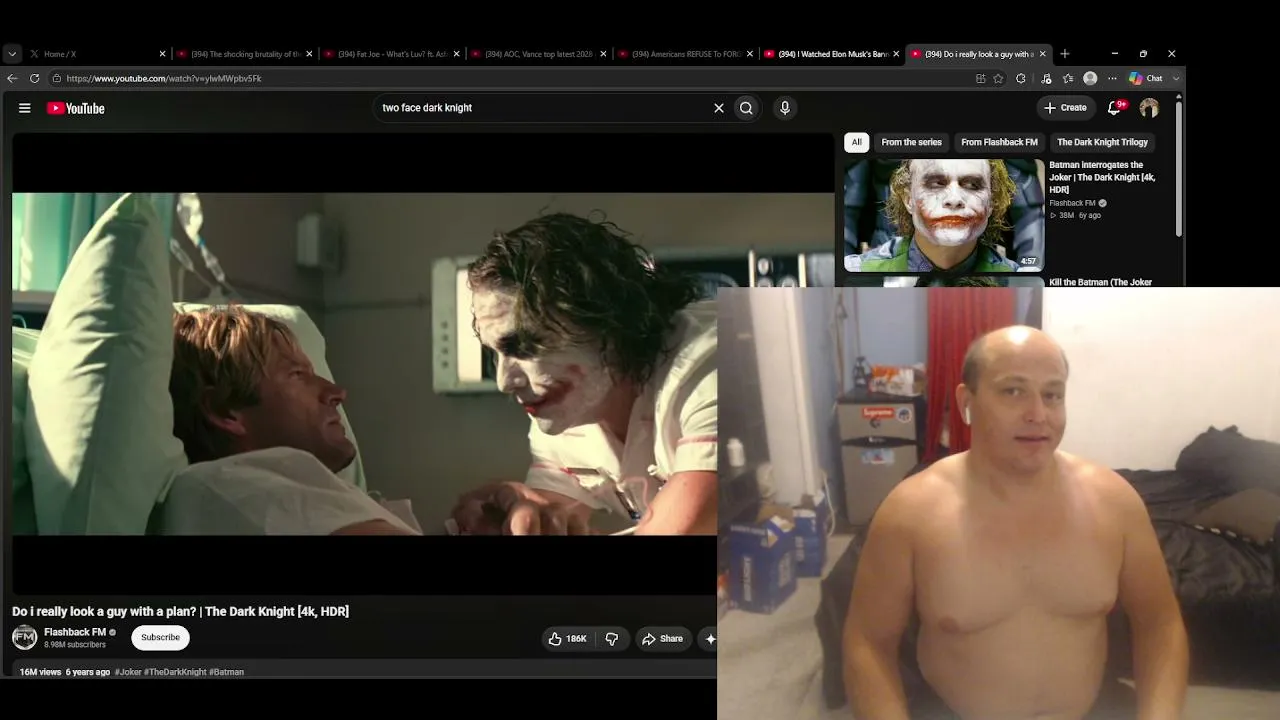
Task: Open the #Batman hashtag link
Action: (x=227, y=672)
